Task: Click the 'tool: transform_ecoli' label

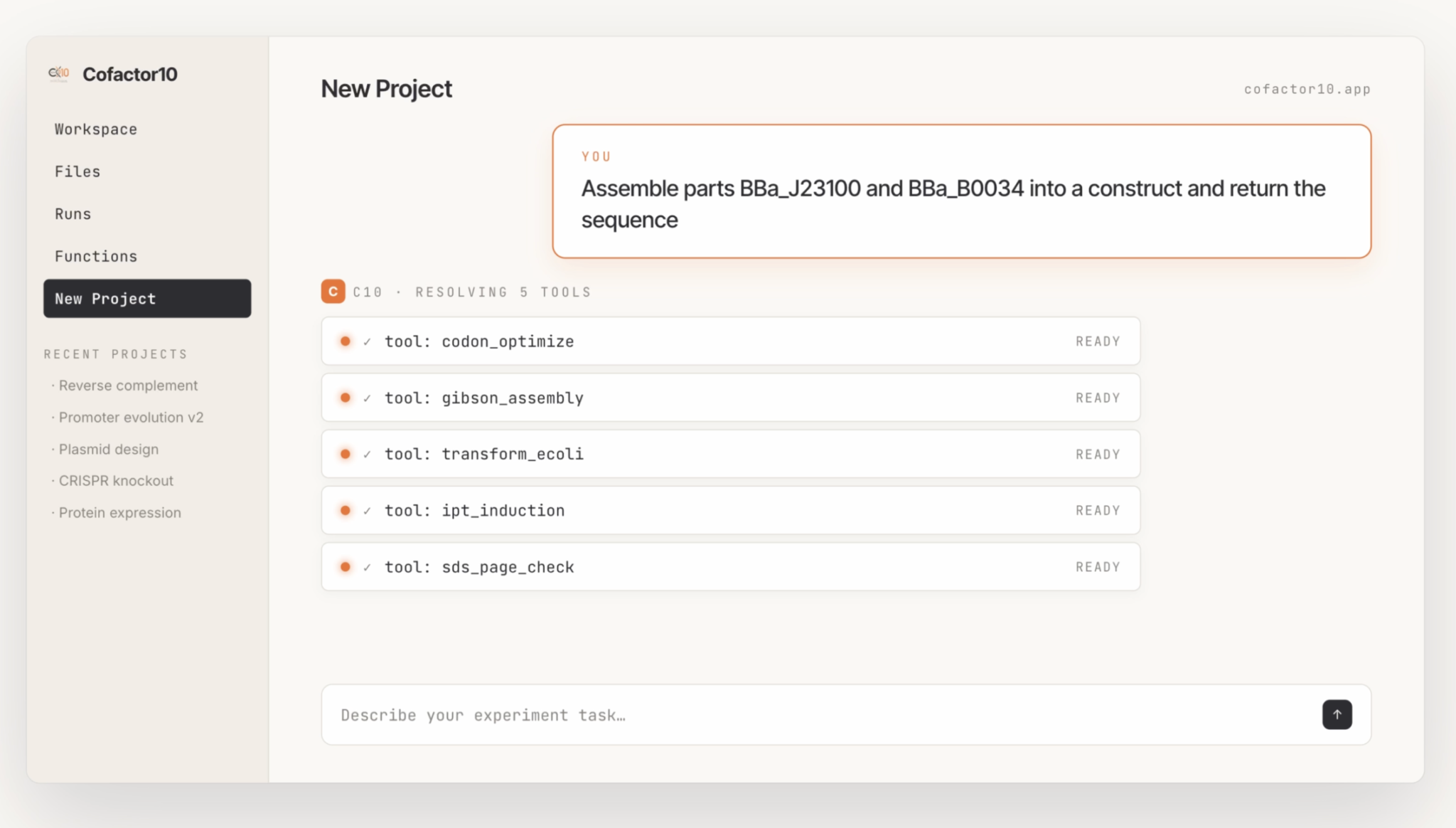Action: [484, 454]
